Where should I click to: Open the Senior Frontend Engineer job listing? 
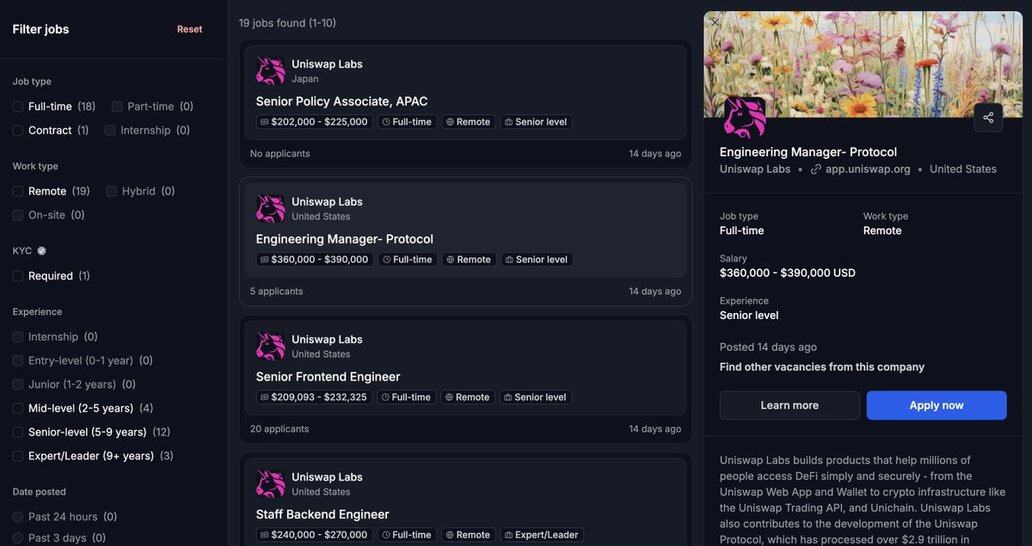[x=328, y=377]
